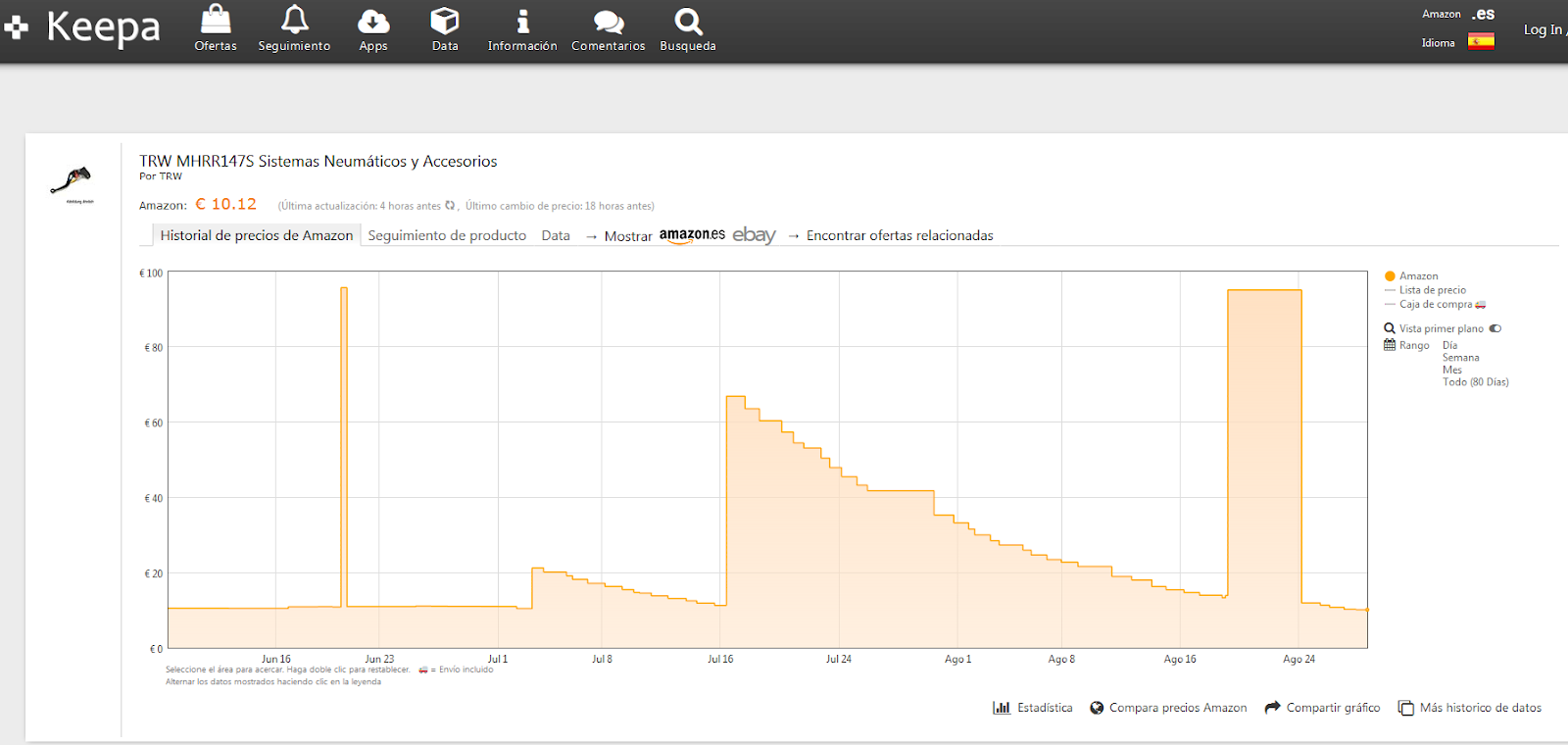This screenshot has height=745, width=1568.
Task: Select Historial de precios de Amazon tab
Action: tap(257, 235)
